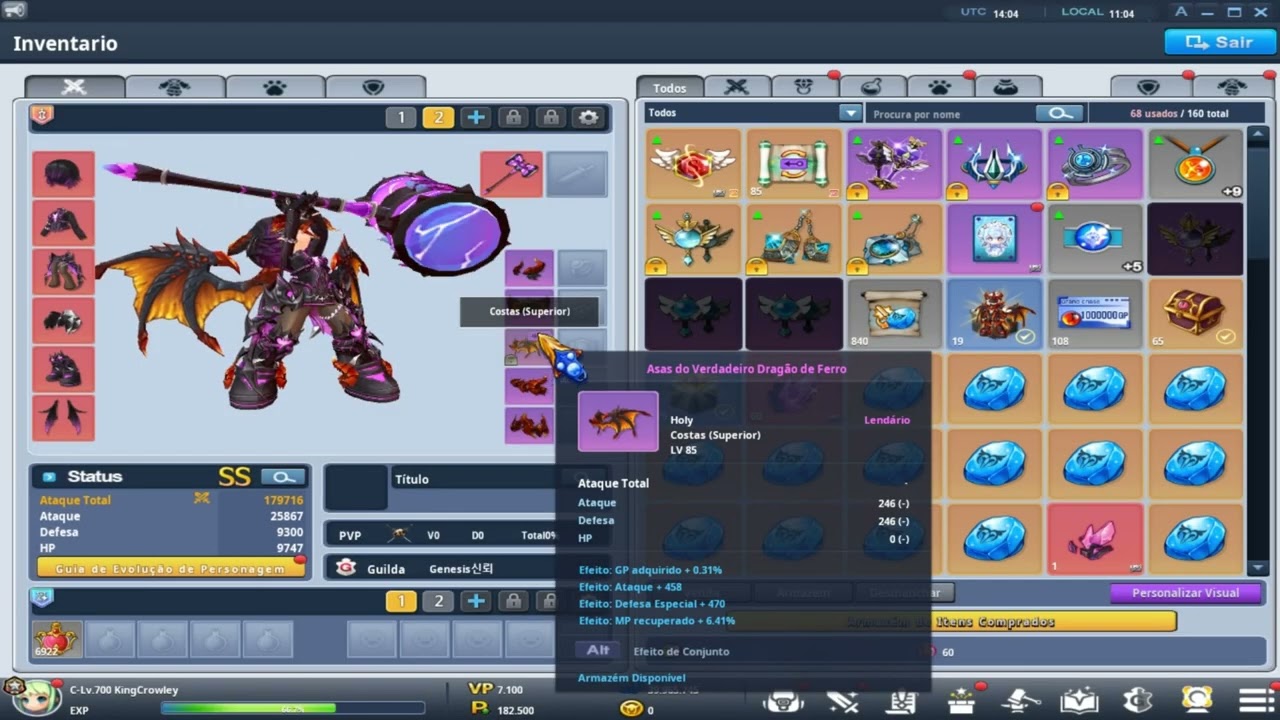Open the gift box icon in bottom bar
Viewport: 1280px width, 720px height.
tap(962, 699)
